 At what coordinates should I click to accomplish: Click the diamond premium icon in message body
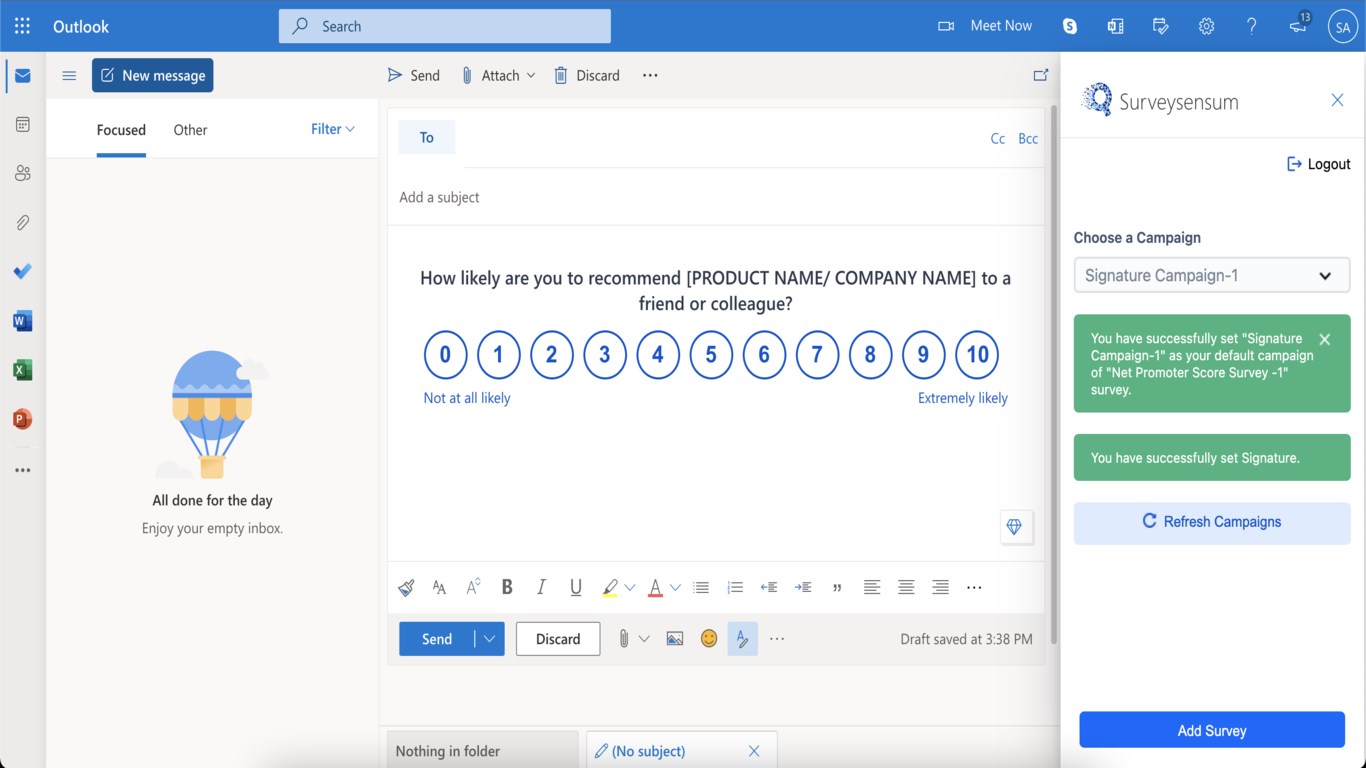coord(1014,527)
